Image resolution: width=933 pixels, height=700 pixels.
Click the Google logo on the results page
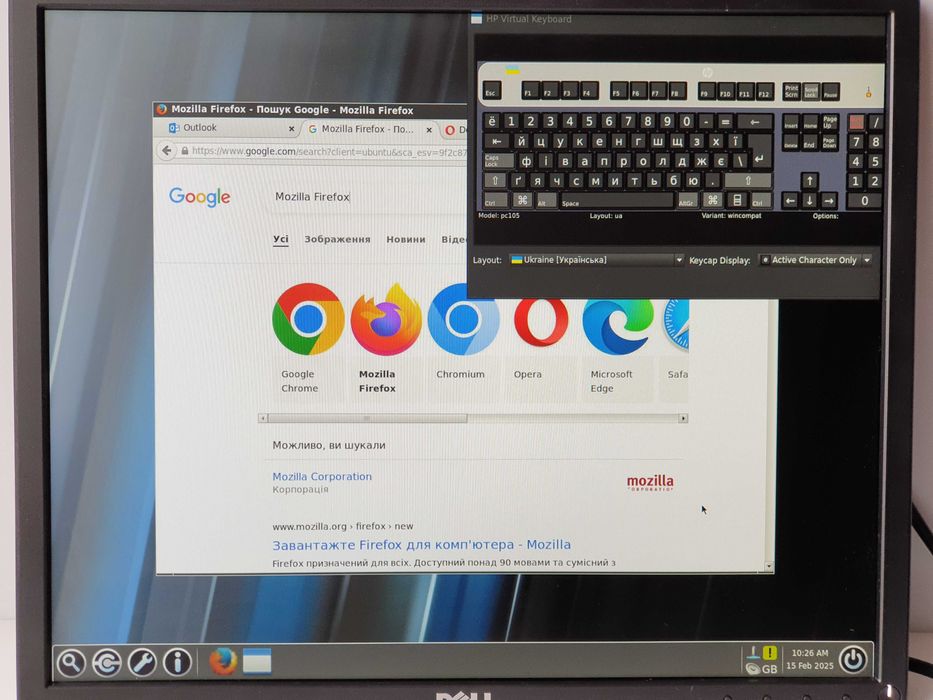[199, 196]
